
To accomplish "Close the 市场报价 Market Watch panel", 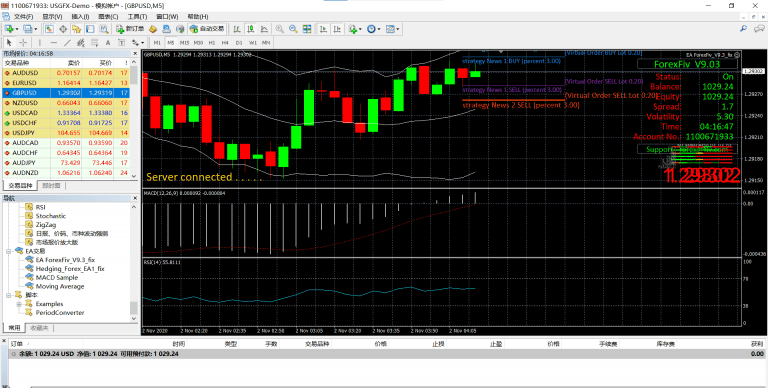I will (135, 53).
